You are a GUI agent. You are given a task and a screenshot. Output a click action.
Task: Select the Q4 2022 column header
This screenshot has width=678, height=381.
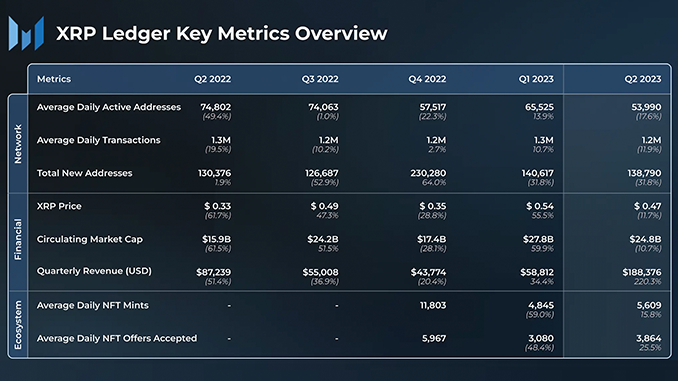click(x=427, y=79)
